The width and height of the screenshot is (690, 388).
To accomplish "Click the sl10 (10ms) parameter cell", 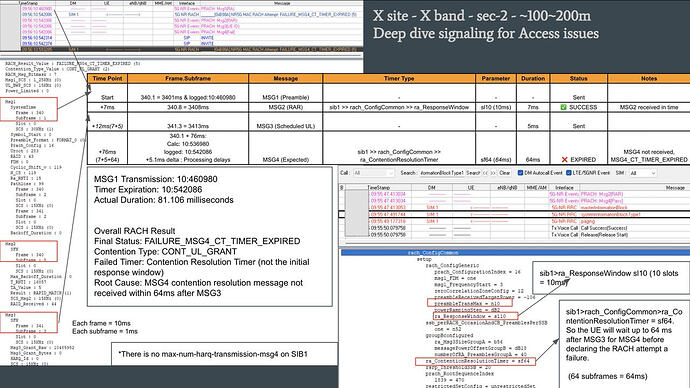I will point(495,107).
